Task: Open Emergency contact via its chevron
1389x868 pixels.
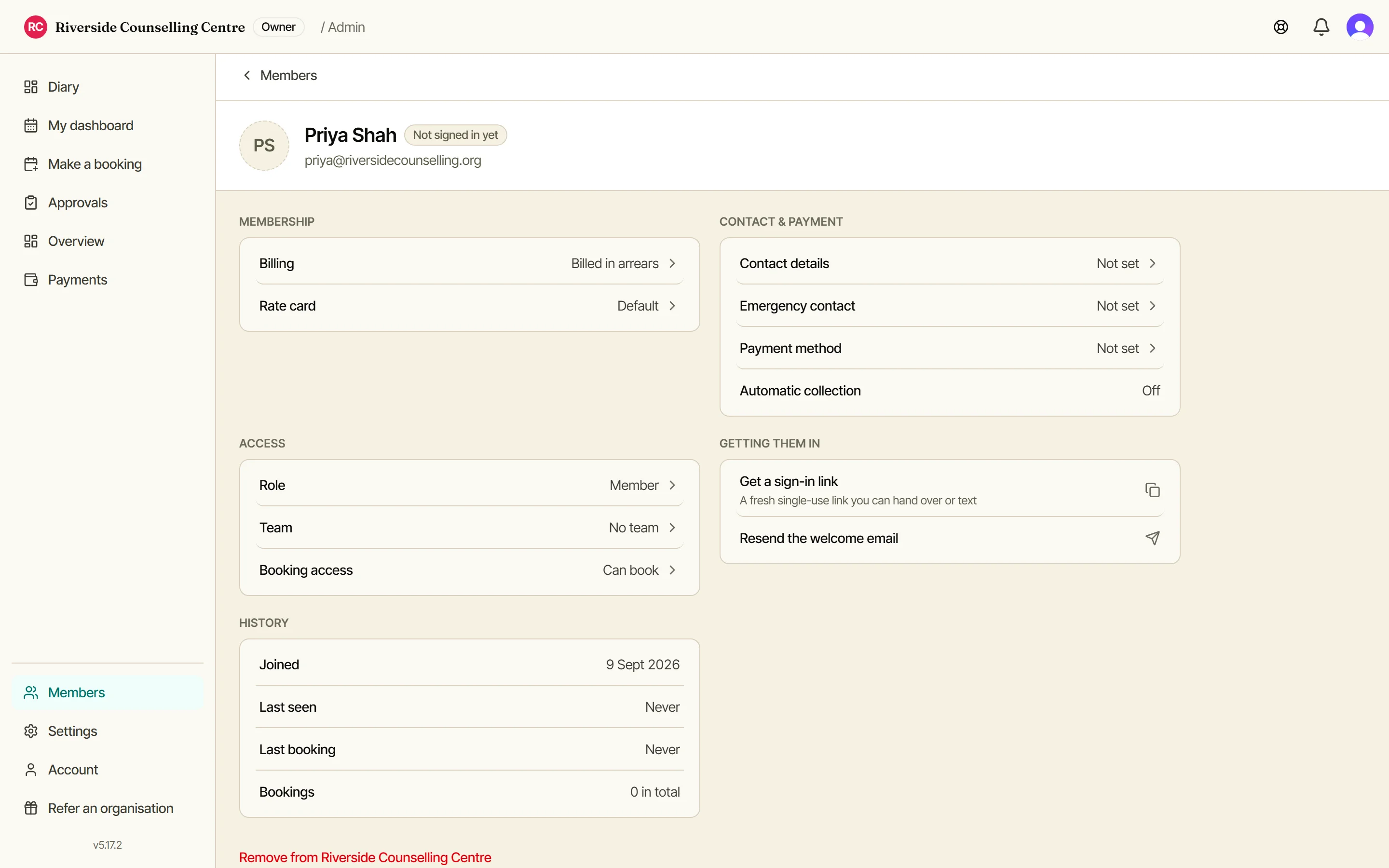Action: pyautogui.click(x=1152, y=306)
